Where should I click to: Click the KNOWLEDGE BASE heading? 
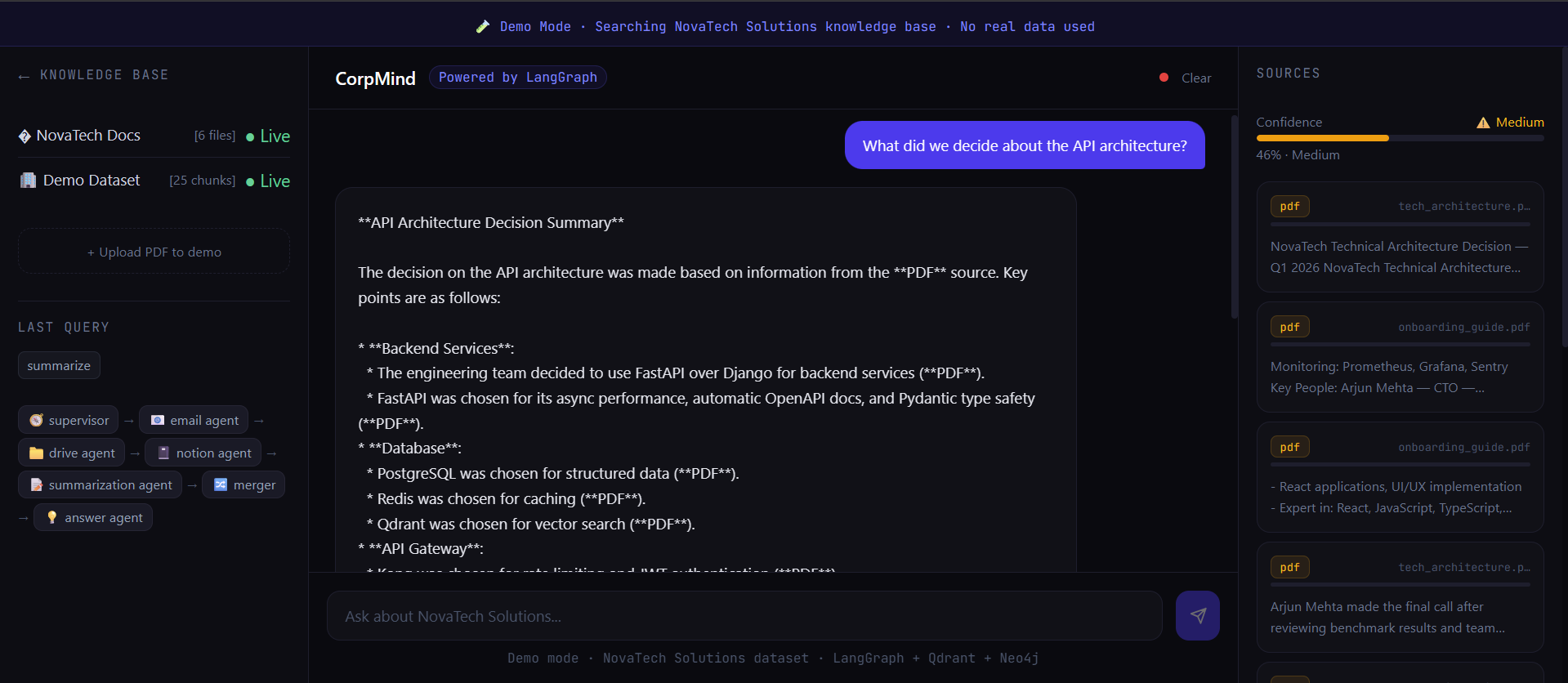(x=105, y=75)
